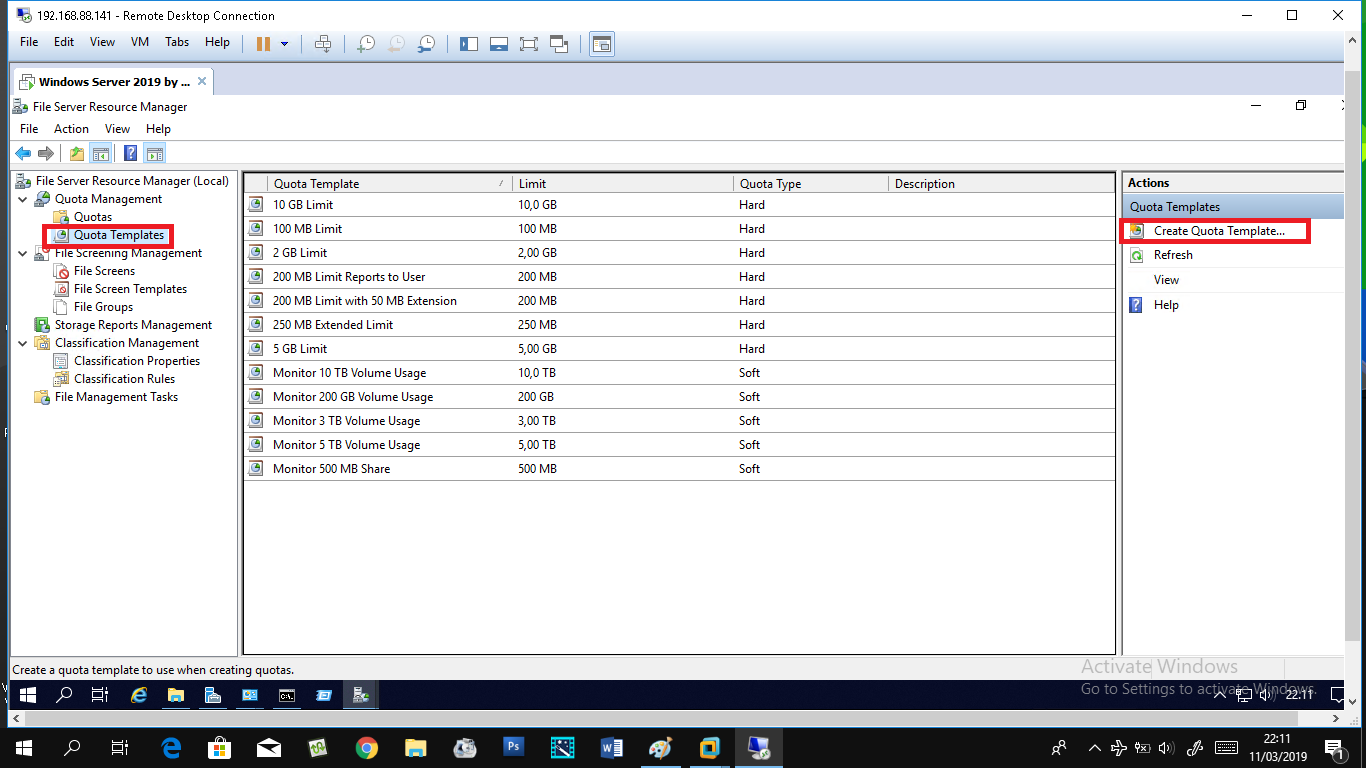
Task: Click the orange pause button in VMware toolbar
Action: (x=263, y=43)
